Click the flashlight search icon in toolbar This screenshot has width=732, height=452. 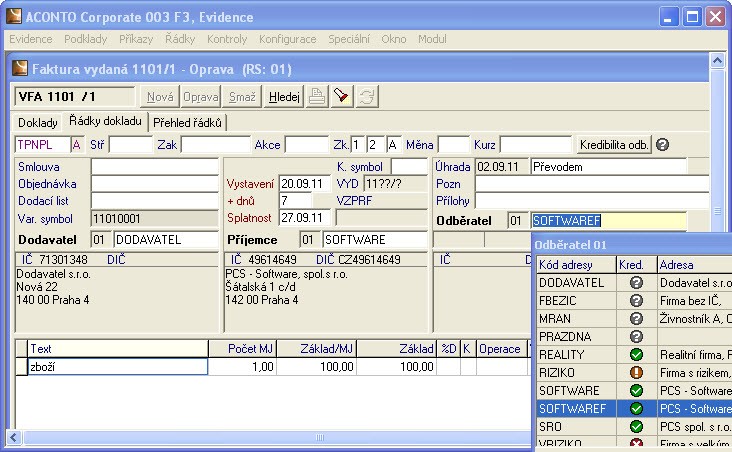tap(342, 96)
